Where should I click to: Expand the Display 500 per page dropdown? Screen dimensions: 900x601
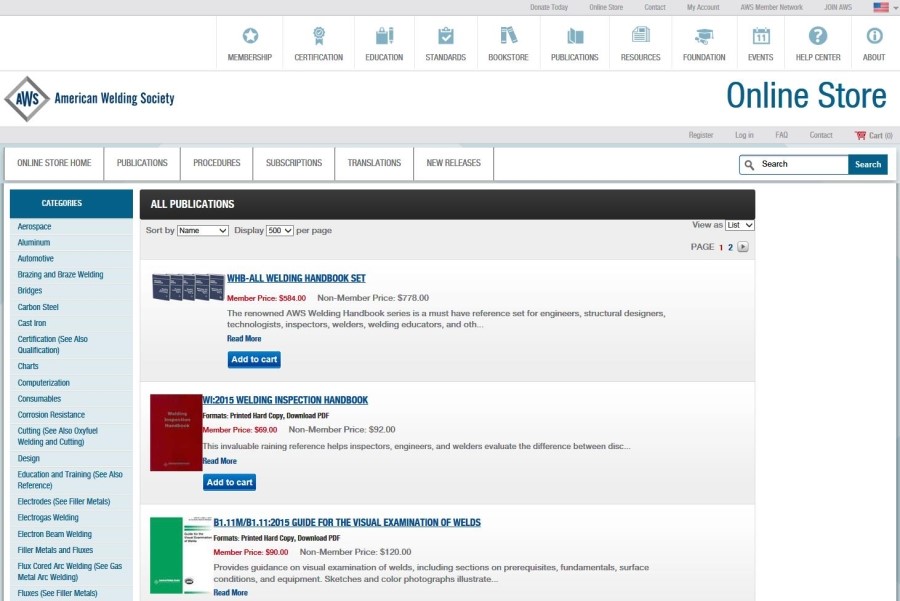click(280, 230)
